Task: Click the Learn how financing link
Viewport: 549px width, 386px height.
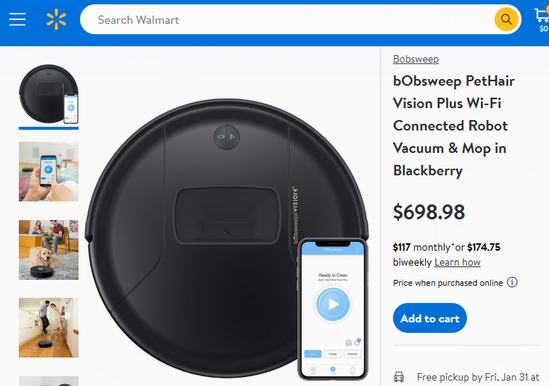Action: [x=457, y=262]
